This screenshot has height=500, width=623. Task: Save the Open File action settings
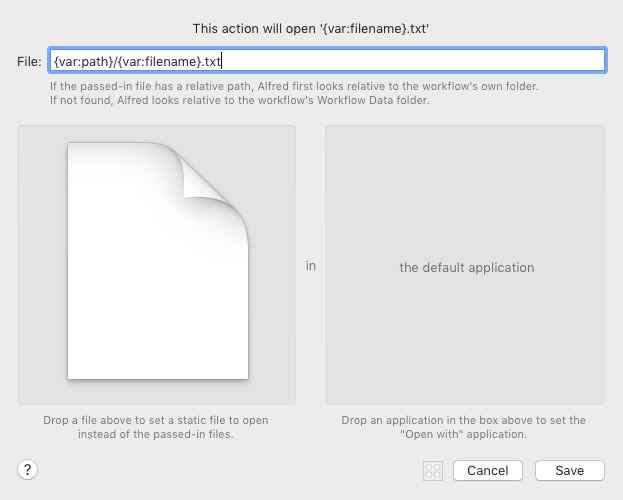click(570, 471)
